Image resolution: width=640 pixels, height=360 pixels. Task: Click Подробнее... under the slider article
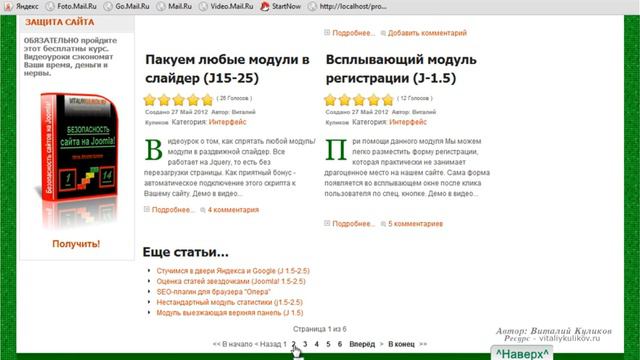coord(173,210)
